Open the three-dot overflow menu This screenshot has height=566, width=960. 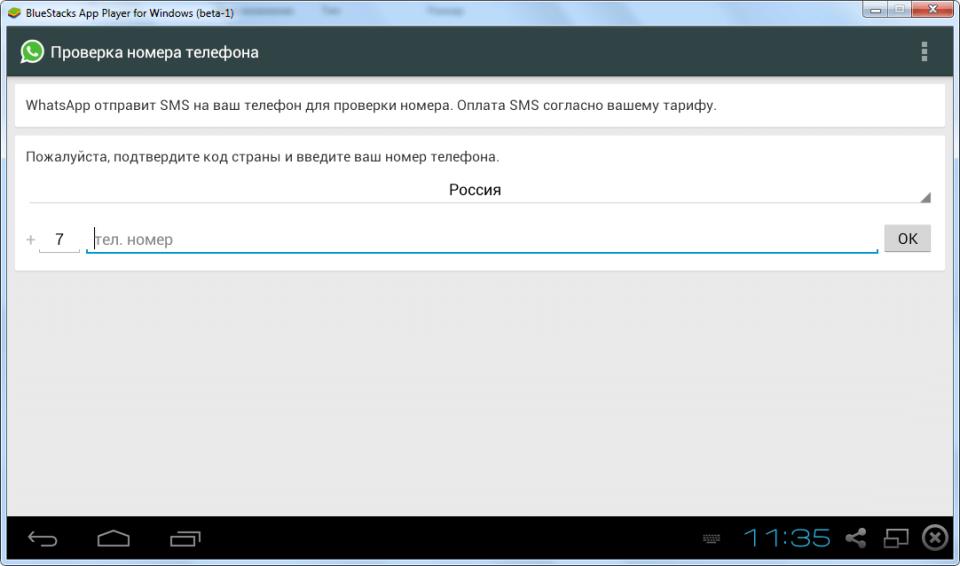[924, 52]
